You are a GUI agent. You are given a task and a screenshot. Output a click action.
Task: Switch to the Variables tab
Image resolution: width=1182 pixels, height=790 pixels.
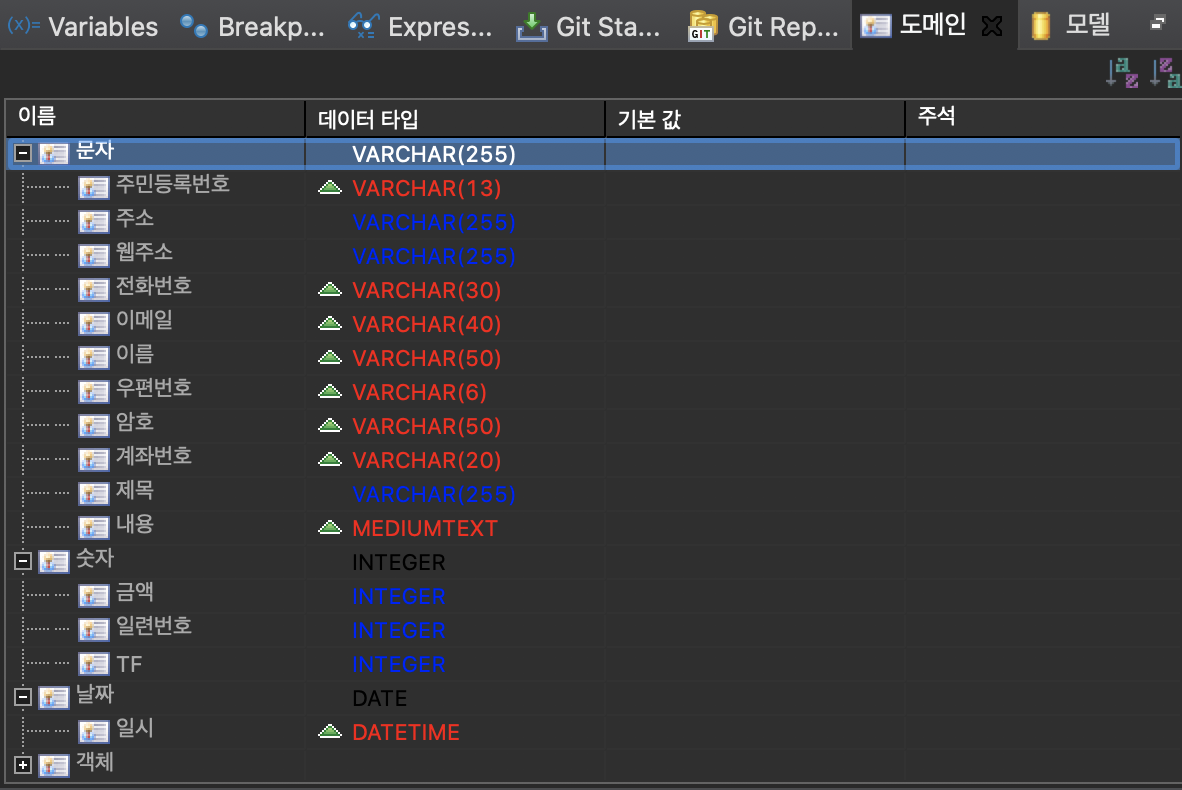pos(84,26)
